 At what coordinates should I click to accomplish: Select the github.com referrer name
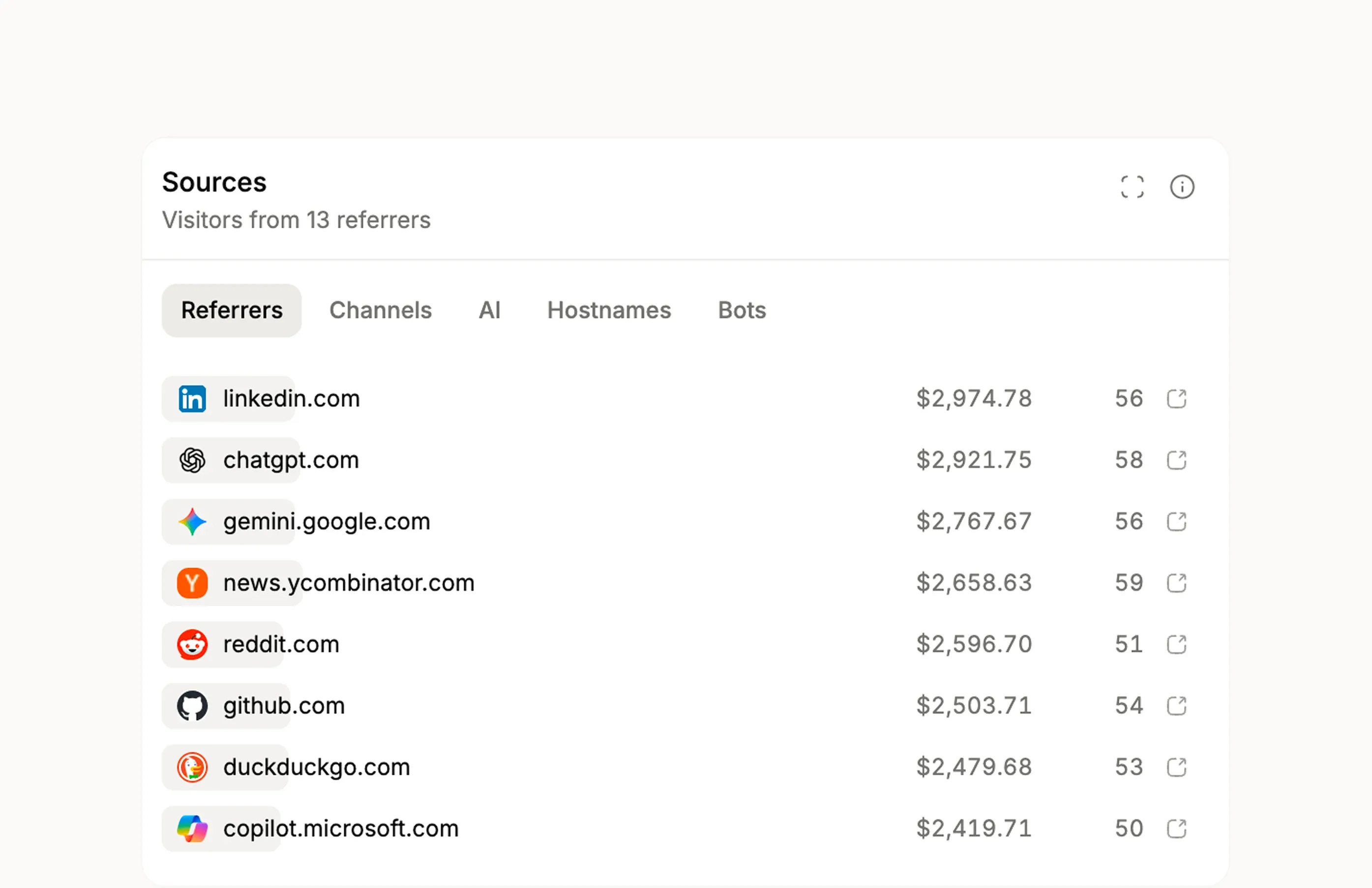[284, 706]
